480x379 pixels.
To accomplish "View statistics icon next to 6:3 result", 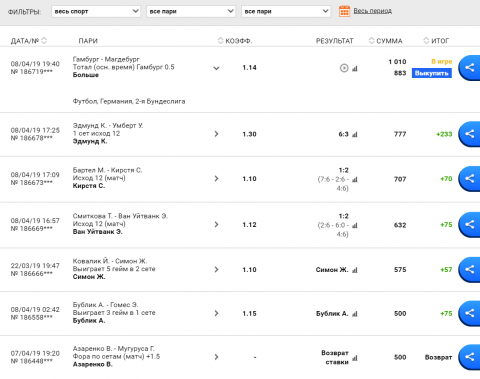I will 355,134.
